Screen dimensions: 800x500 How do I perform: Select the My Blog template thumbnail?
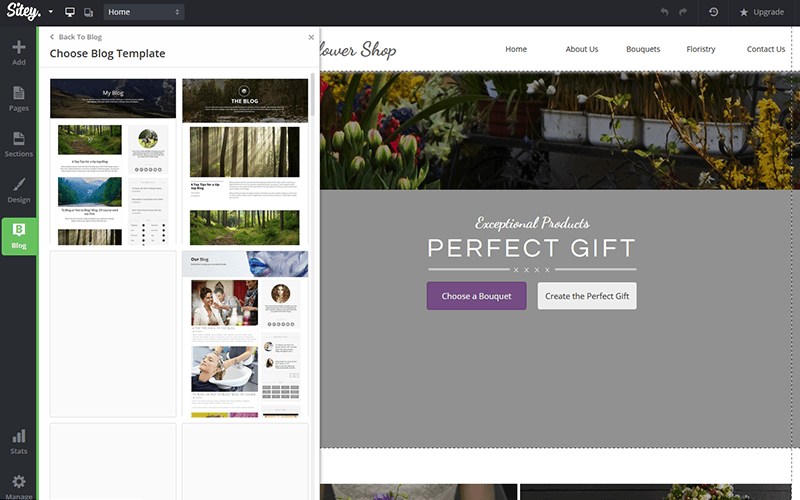click(x=113, y=162)
